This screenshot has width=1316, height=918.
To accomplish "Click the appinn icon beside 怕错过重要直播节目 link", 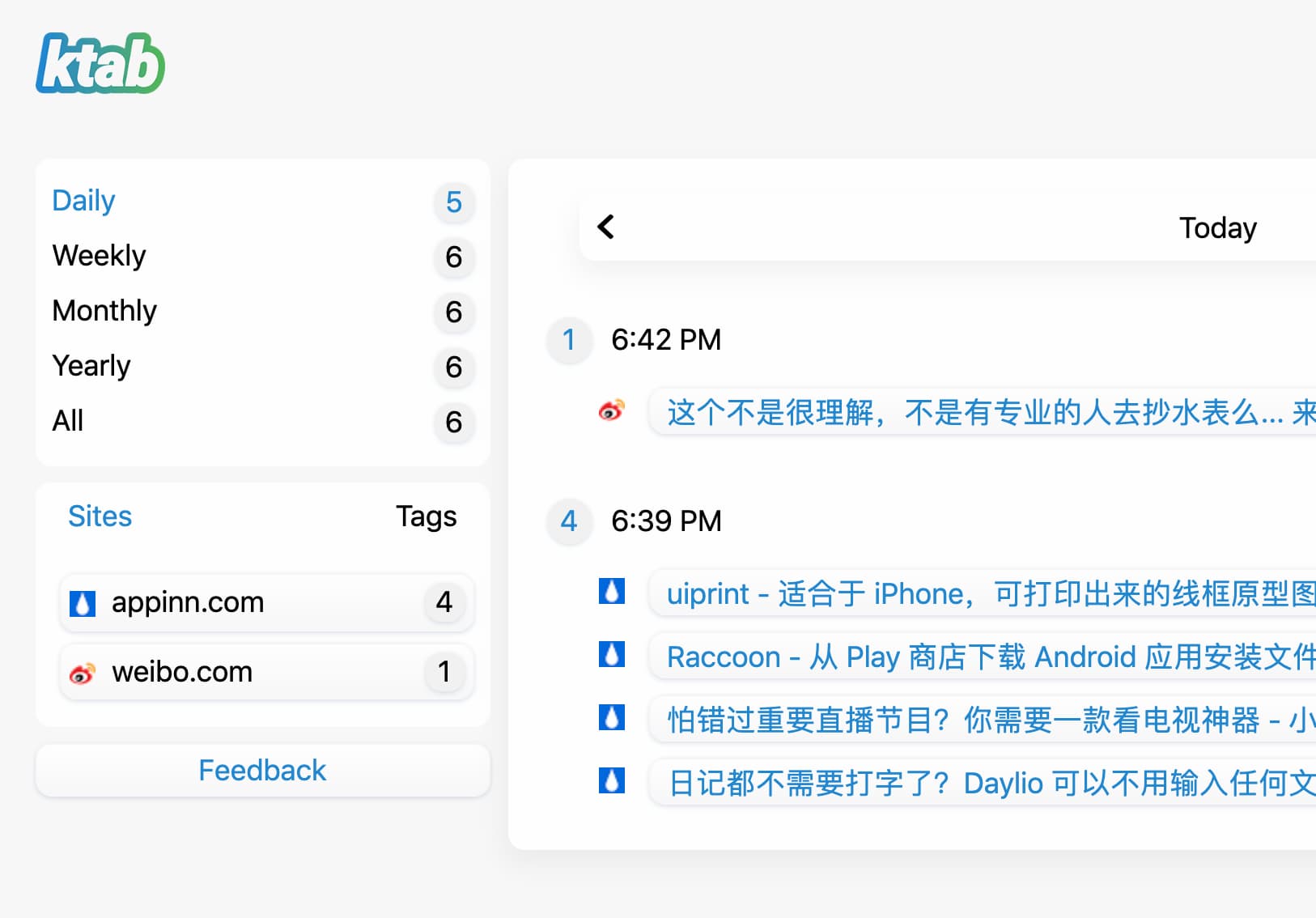I will point(612,717).
